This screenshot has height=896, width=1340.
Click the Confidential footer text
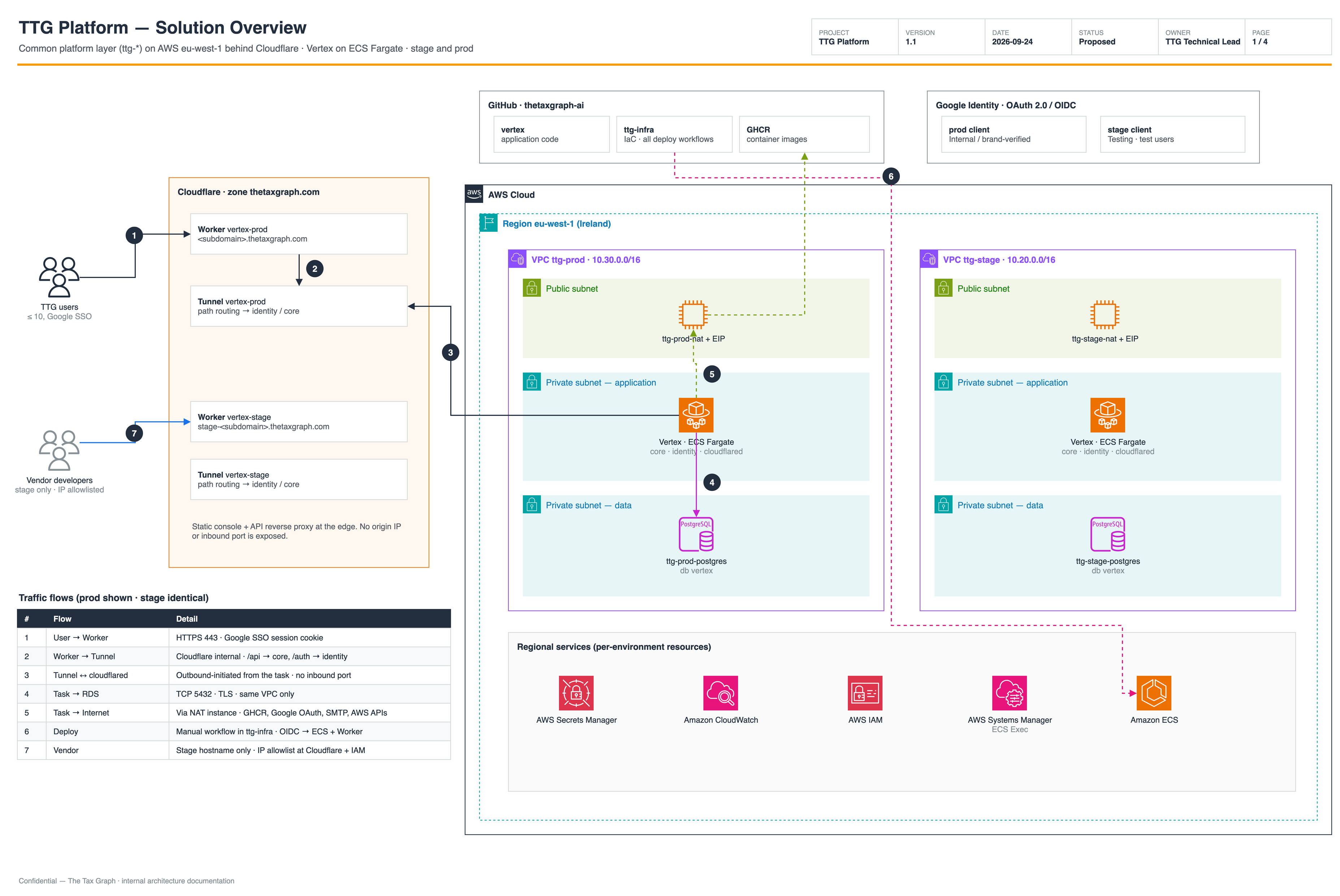coord(126,880)
